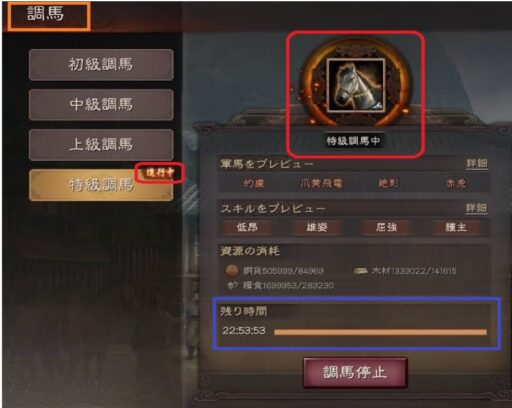Select the 上級調馬 tab

coord(101,145)
